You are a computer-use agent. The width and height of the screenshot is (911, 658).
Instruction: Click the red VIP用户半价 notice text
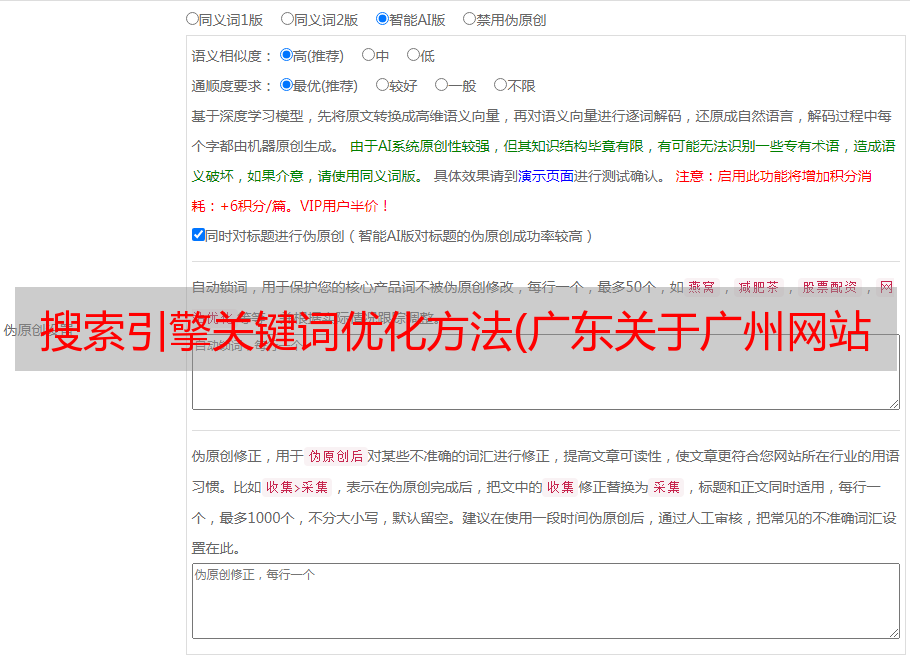pos(344,206)
